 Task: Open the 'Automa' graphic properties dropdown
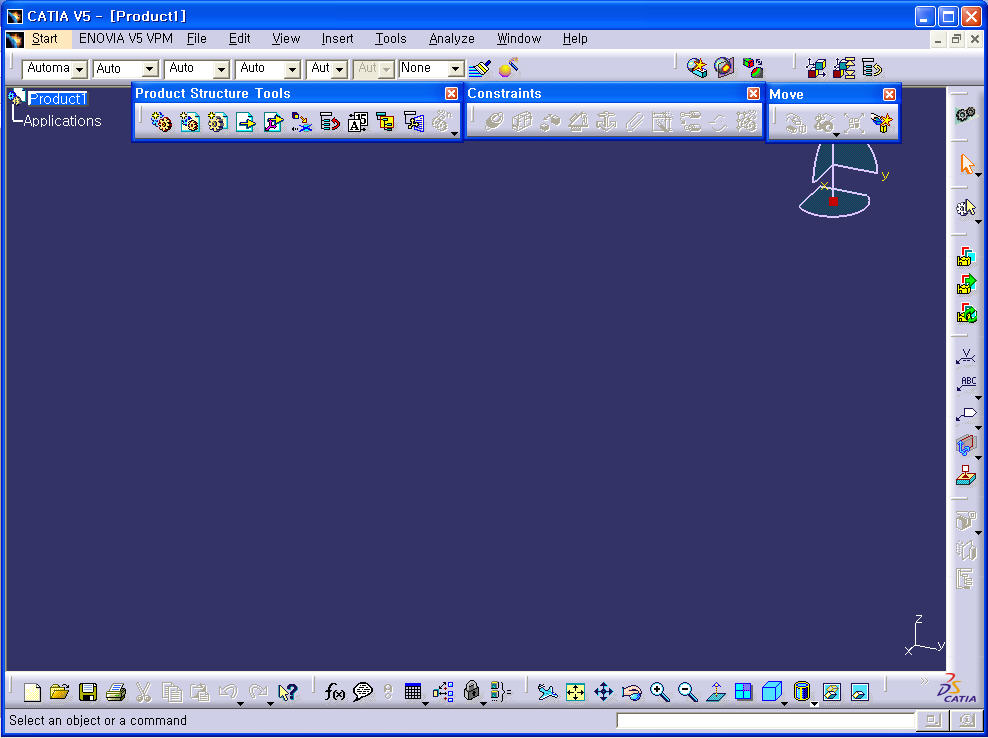pyautogui.click(x=79, y=69)
